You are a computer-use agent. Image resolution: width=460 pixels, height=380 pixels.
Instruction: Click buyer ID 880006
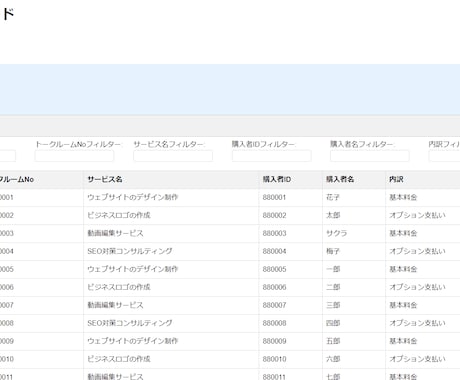[x=274, y=287]
